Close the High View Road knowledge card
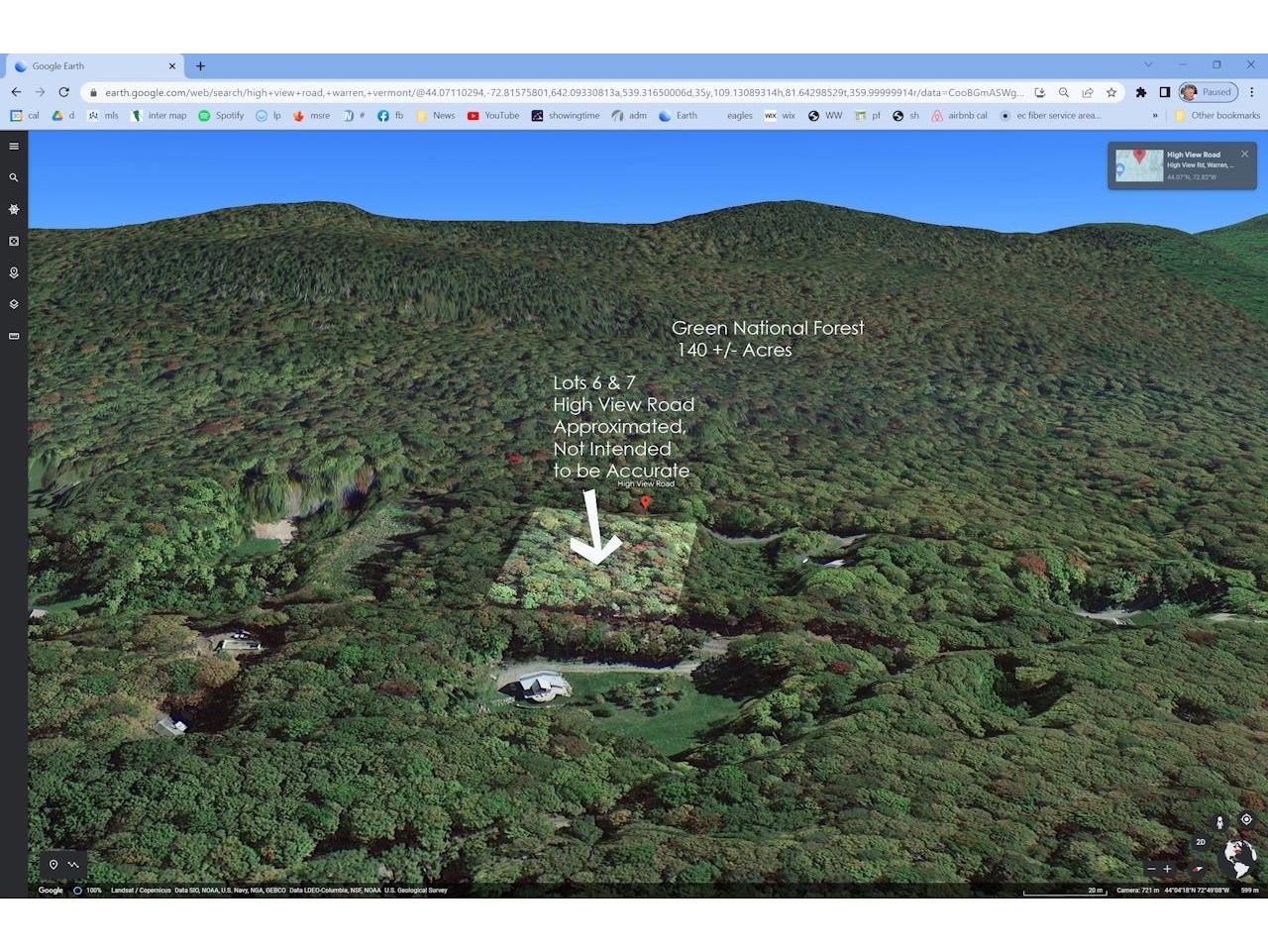Image resolution: width=1268 pixels, height=952 pixels. pos(1245,155)
